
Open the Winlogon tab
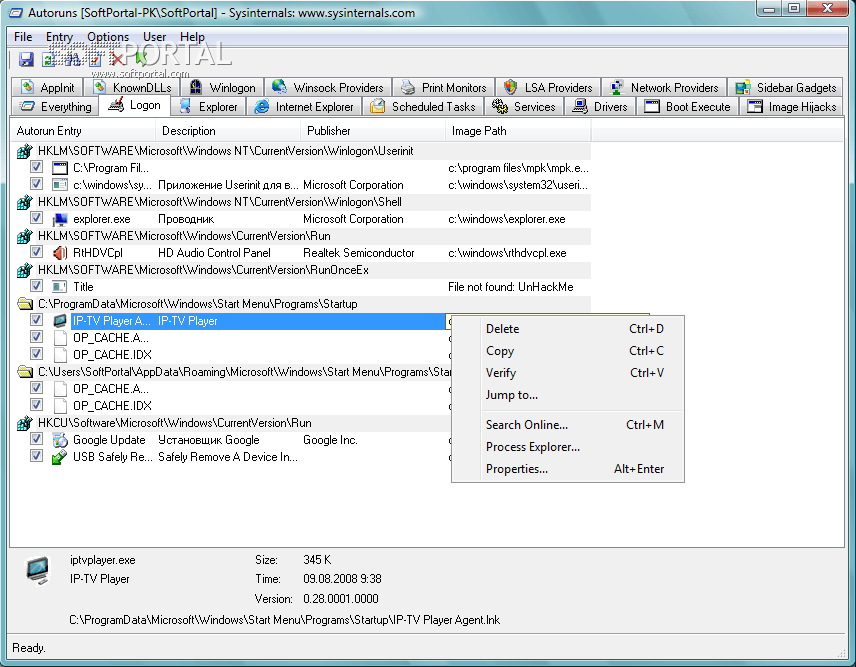tap(223, 87)
